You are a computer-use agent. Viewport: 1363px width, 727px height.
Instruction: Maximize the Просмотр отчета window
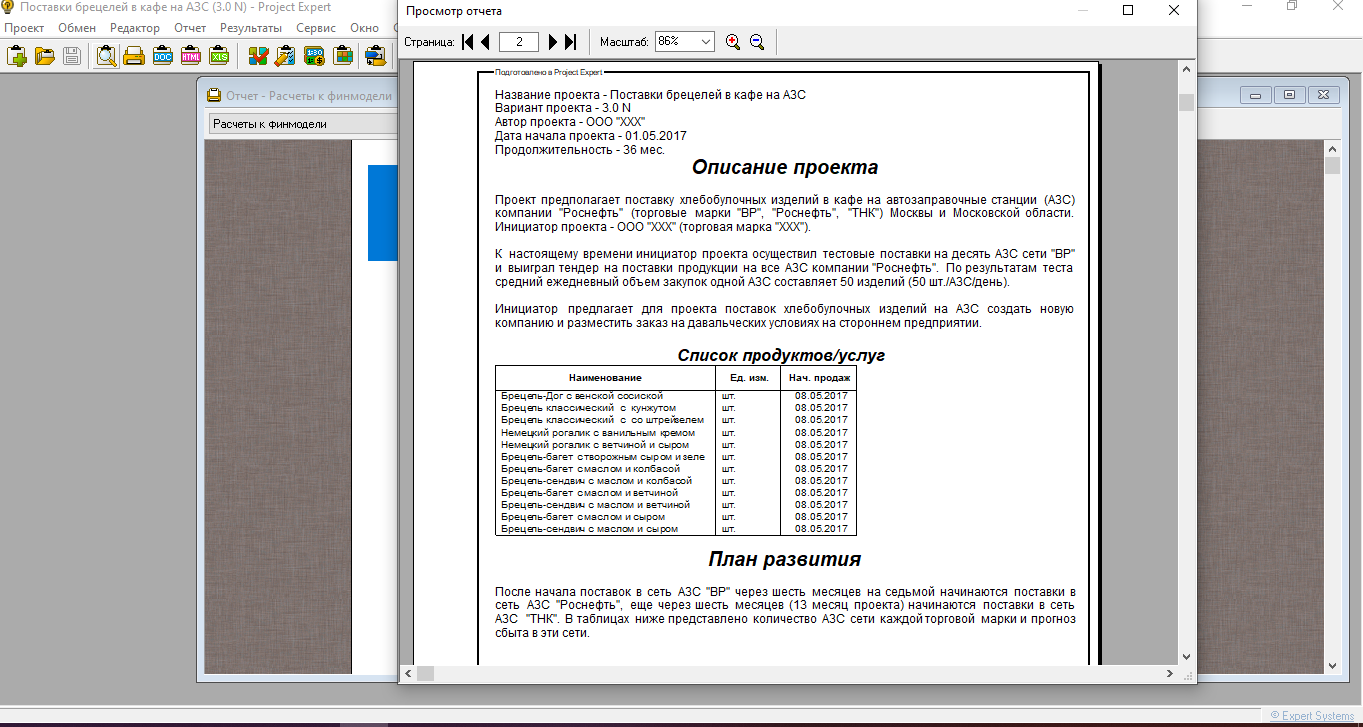tap(1128, 11)
